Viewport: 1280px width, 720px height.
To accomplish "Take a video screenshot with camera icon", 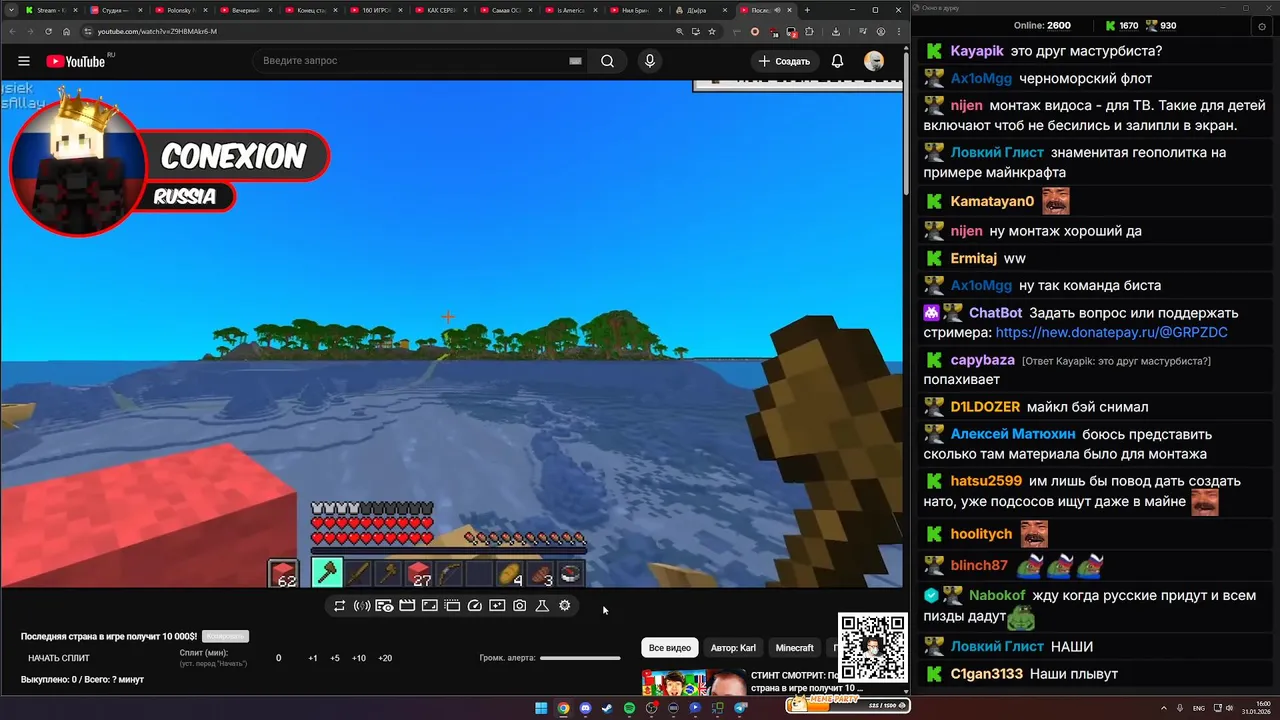I will pos(520,605).
